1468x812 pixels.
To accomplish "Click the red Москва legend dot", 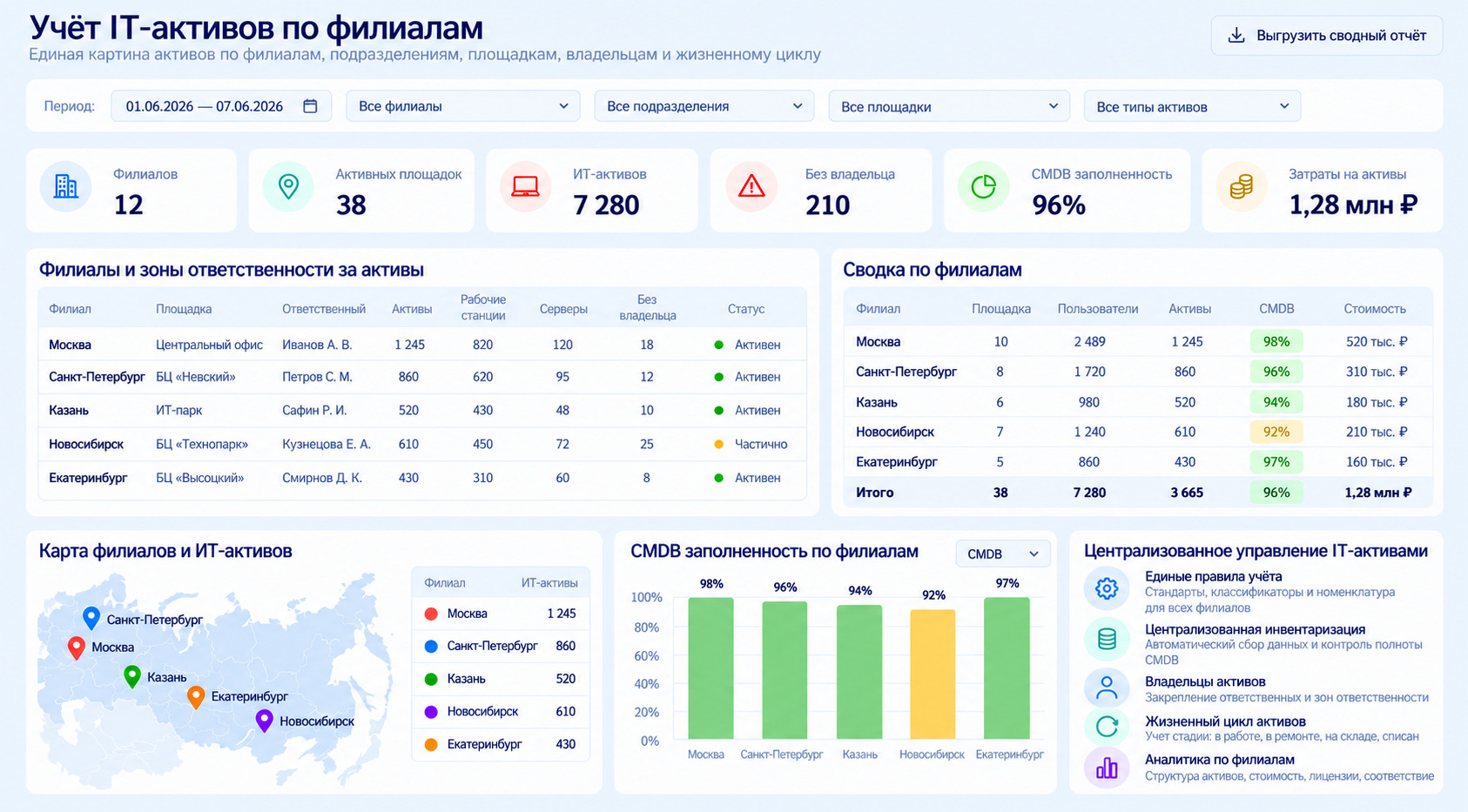I will point(430,614).
